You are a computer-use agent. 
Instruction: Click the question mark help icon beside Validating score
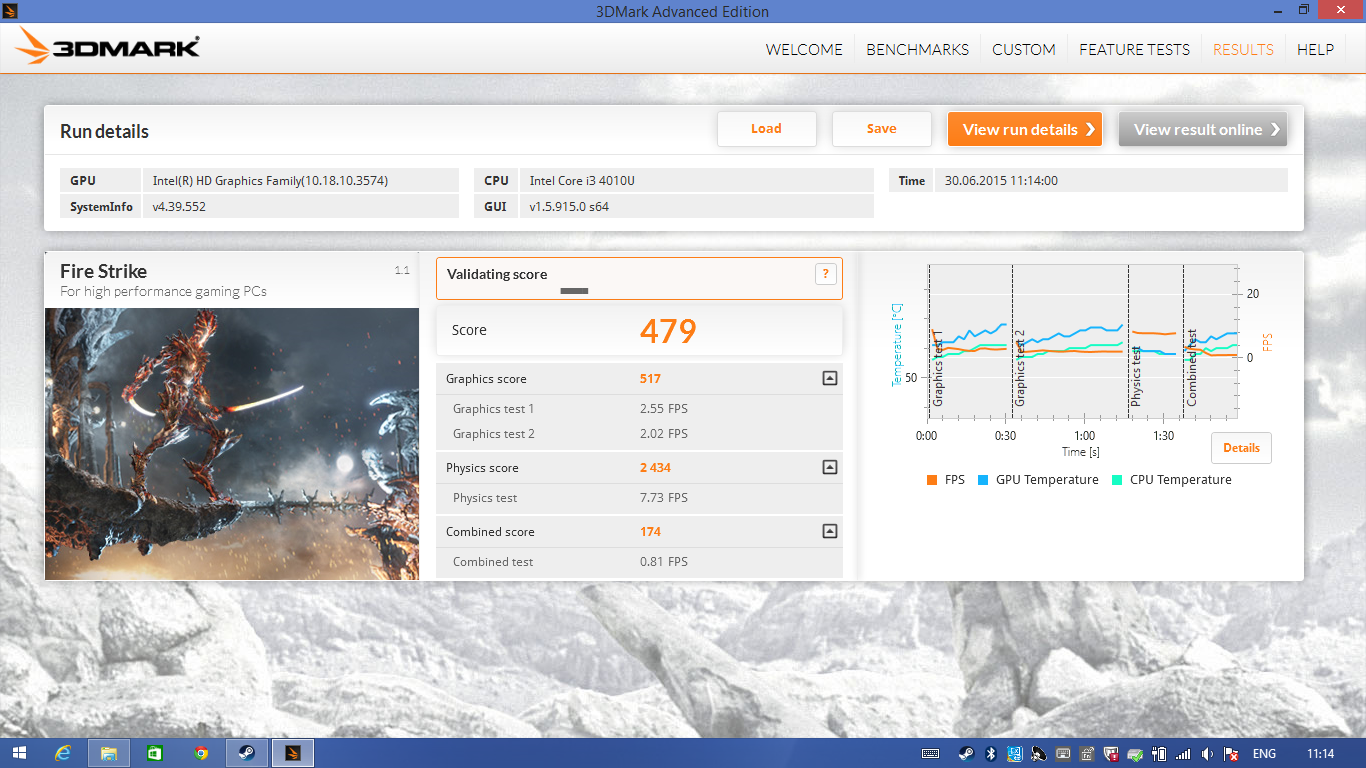825,274
